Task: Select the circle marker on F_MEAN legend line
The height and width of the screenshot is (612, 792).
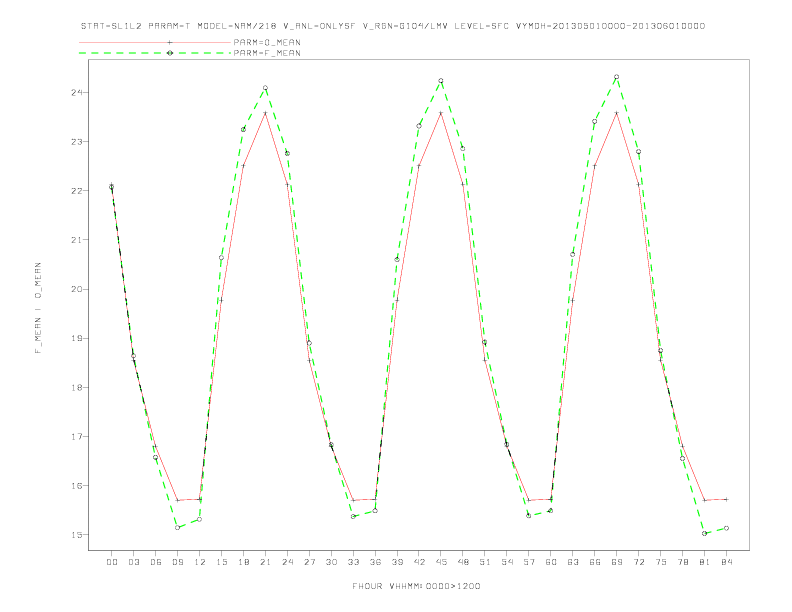Action: pos(170,53)
